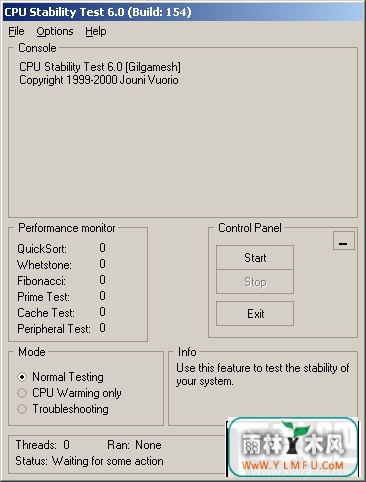Click the Exit button
This screenshot has height=482, width=366.
coord(255,314)
